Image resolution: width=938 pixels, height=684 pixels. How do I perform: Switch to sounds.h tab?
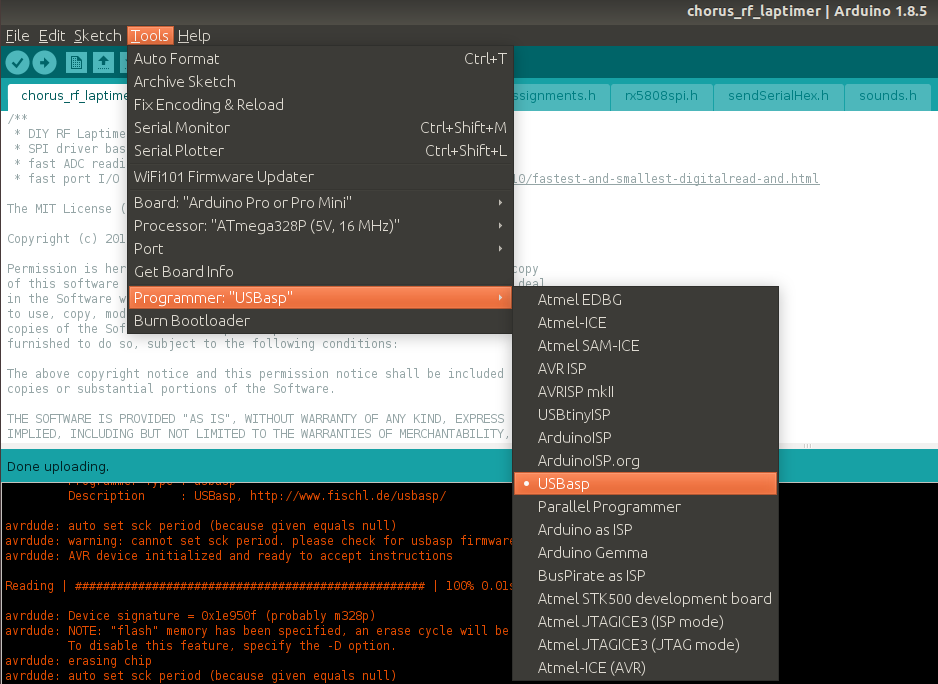point(887,96)
